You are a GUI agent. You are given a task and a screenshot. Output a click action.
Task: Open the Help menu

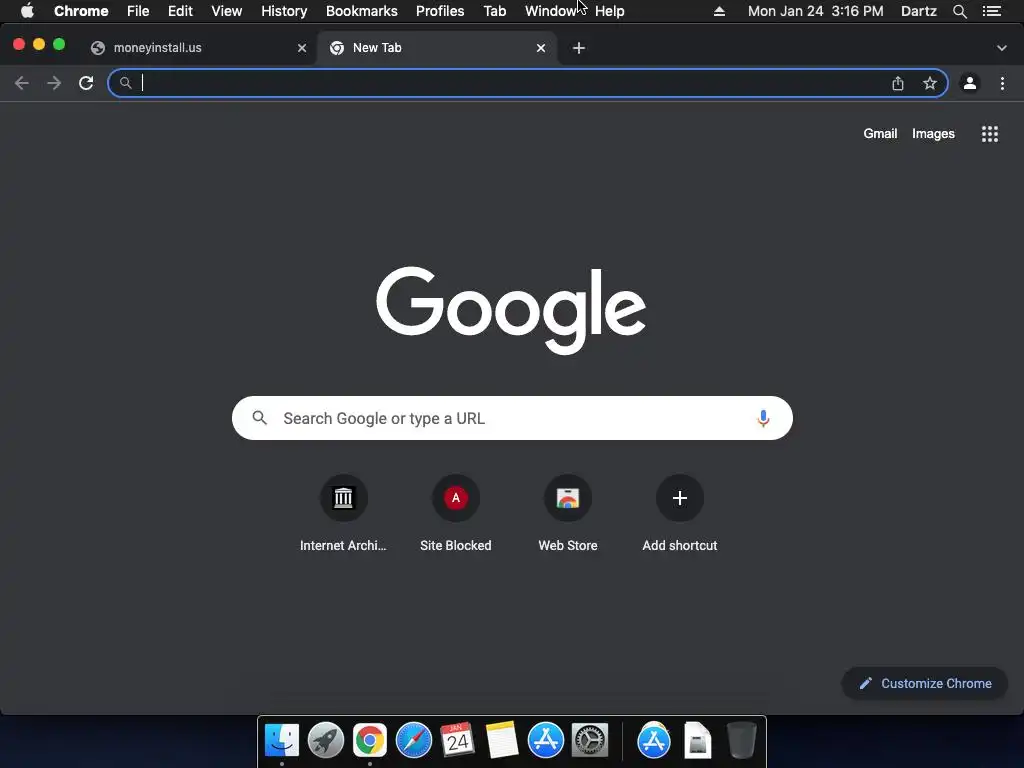[x=609, y=11]
